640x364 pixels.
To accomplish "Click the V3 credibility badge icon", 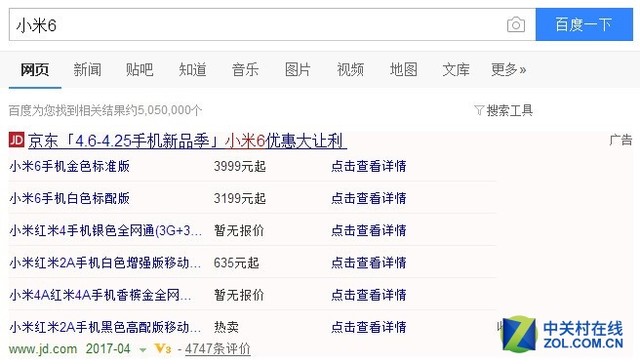I will 162,349.
